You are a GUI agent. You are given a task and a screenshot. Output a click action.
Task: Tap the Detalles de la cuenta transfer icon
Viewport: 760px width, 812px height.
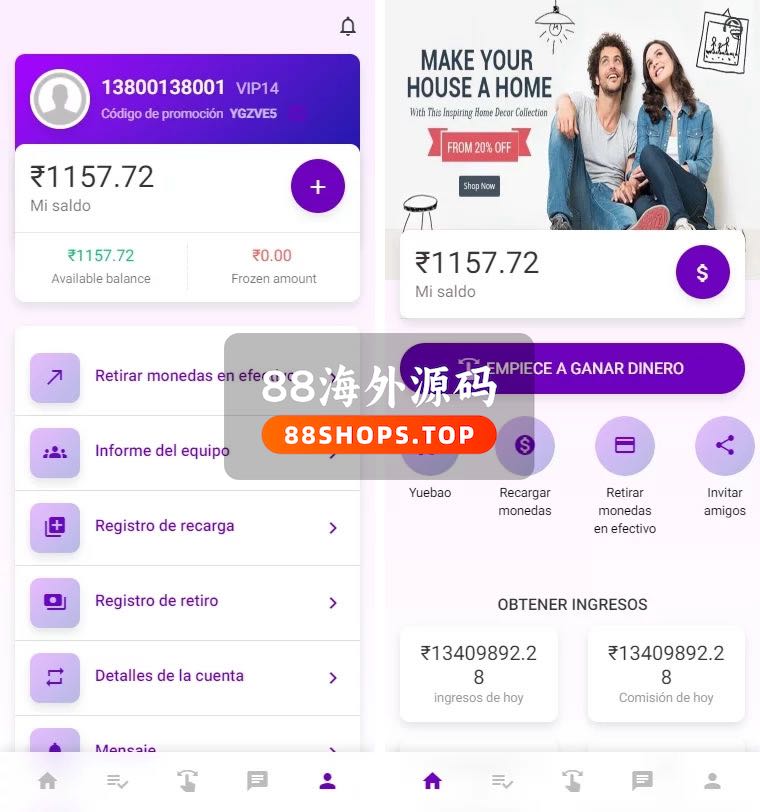click(x=55, y=677)
